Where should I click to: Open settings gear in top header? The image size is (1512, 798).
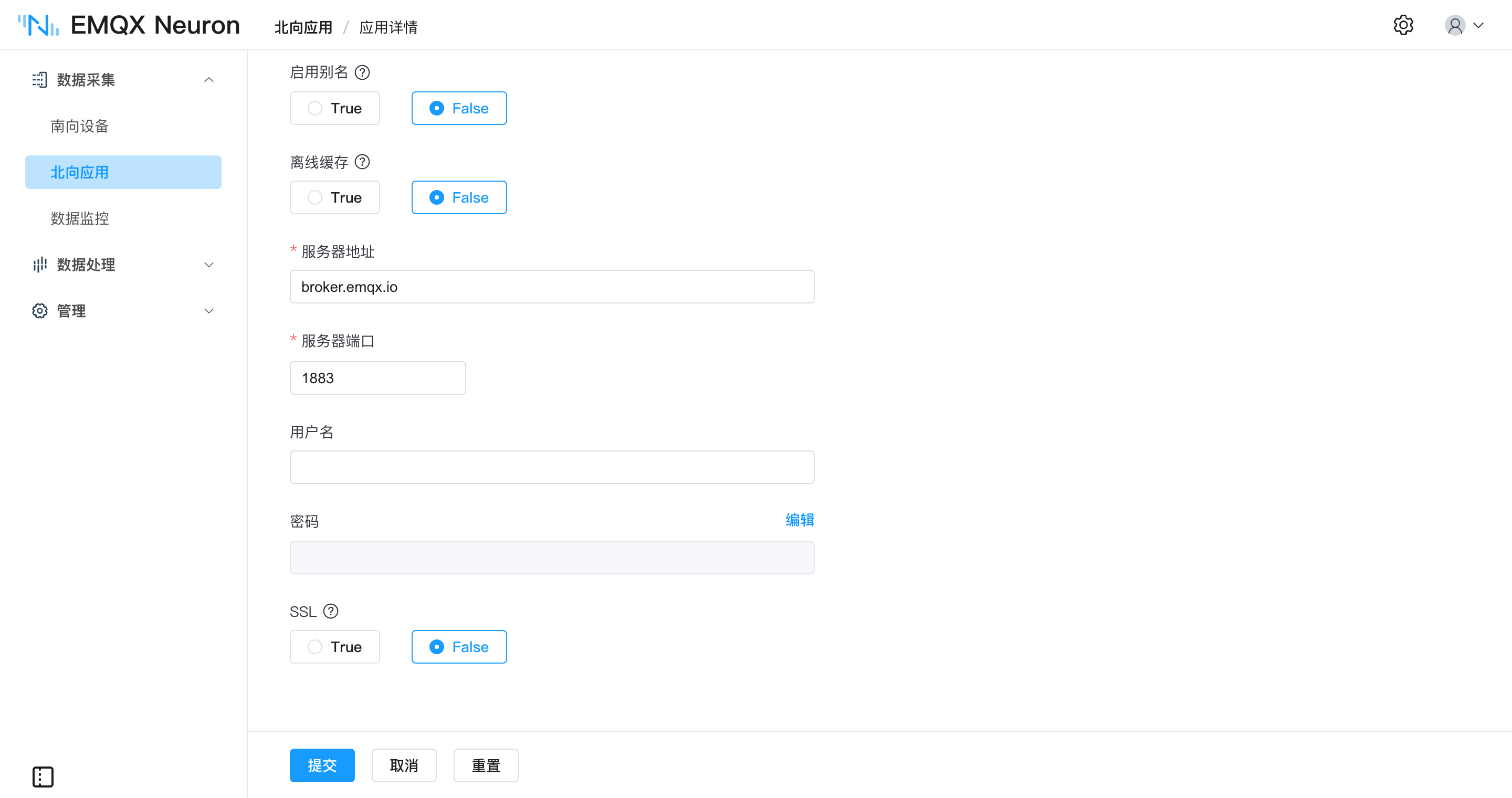(x=1403, y=25)
